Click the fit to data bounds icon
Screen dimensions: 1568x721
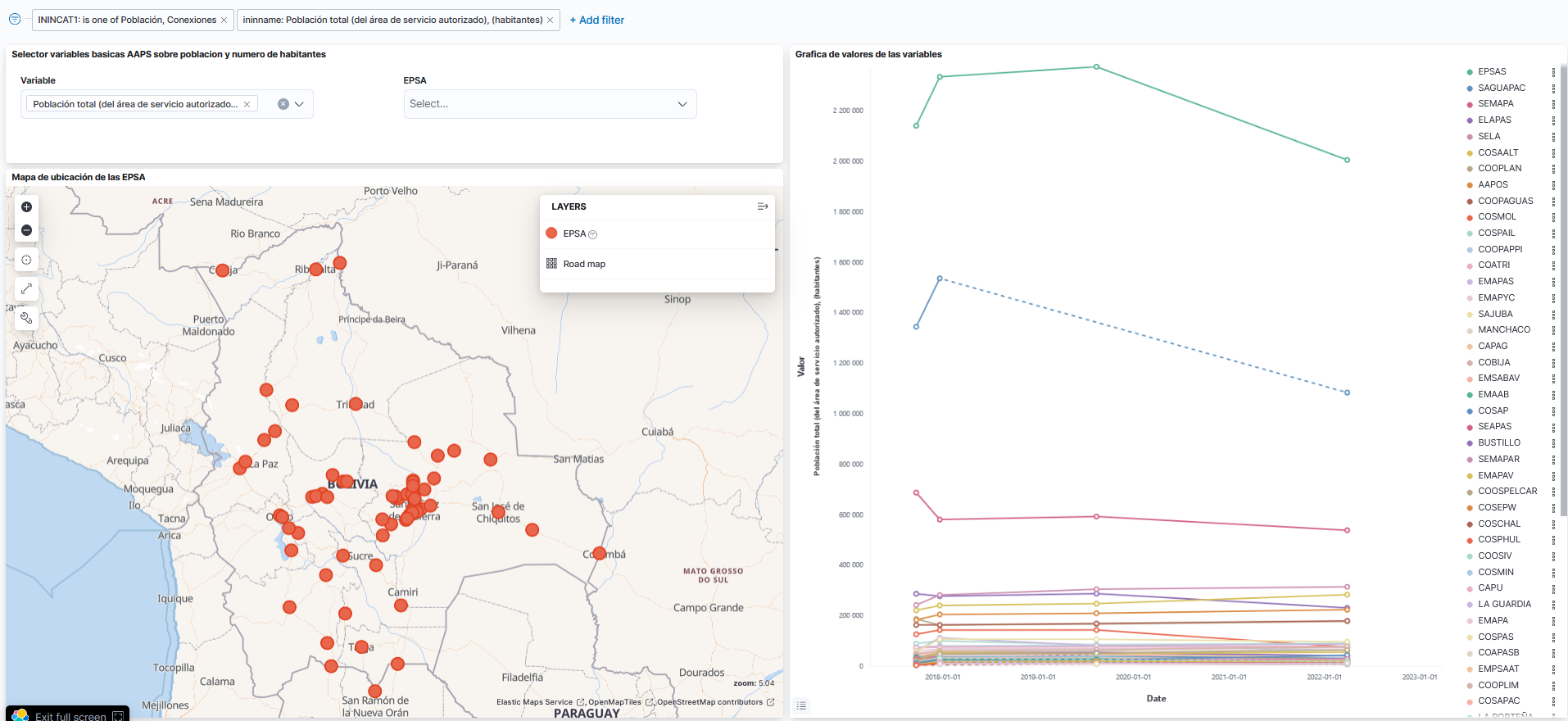pyautogui.click(x=26, y=260)
